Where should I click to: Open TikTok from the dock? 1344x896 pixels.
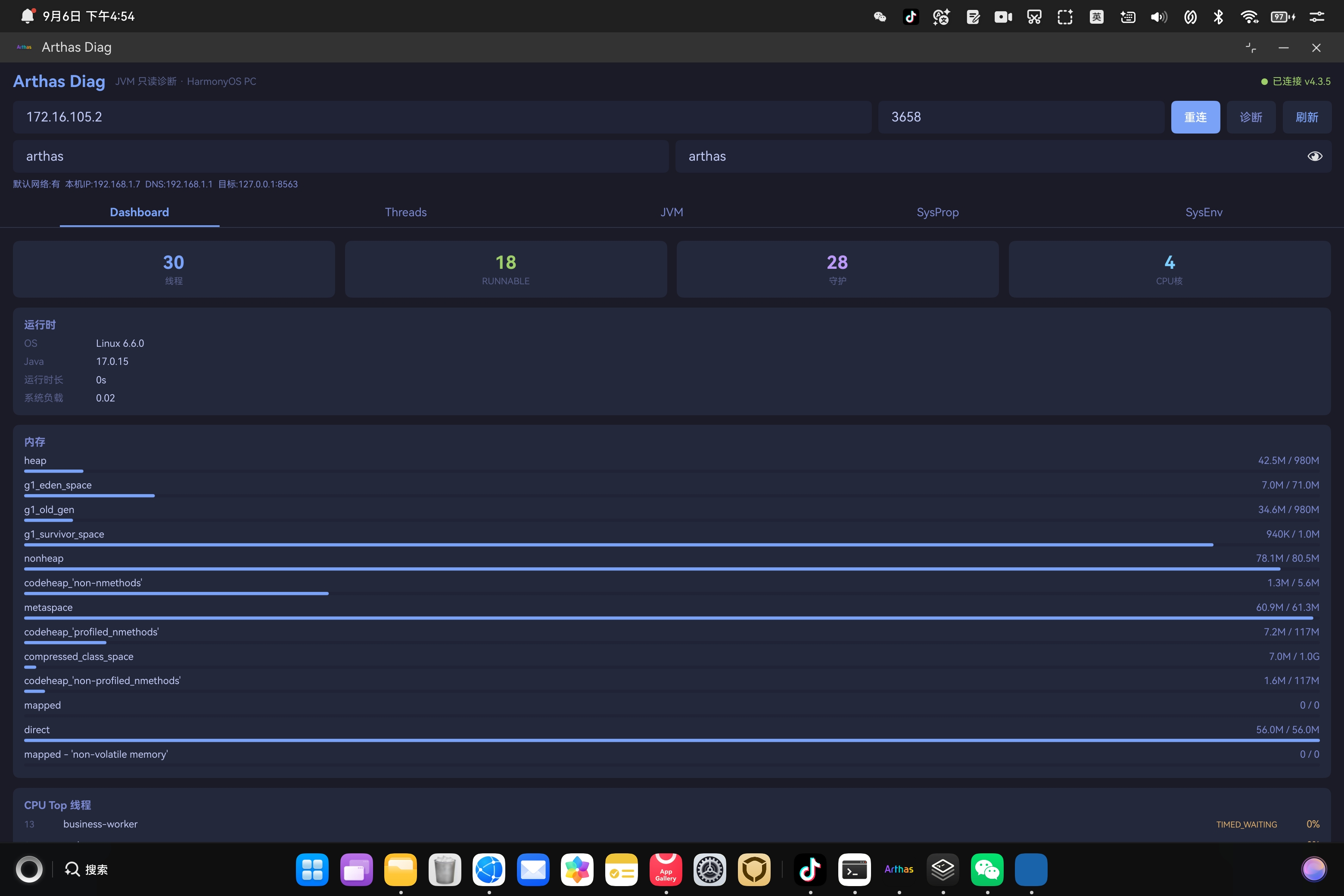click(x=810, y=869)
